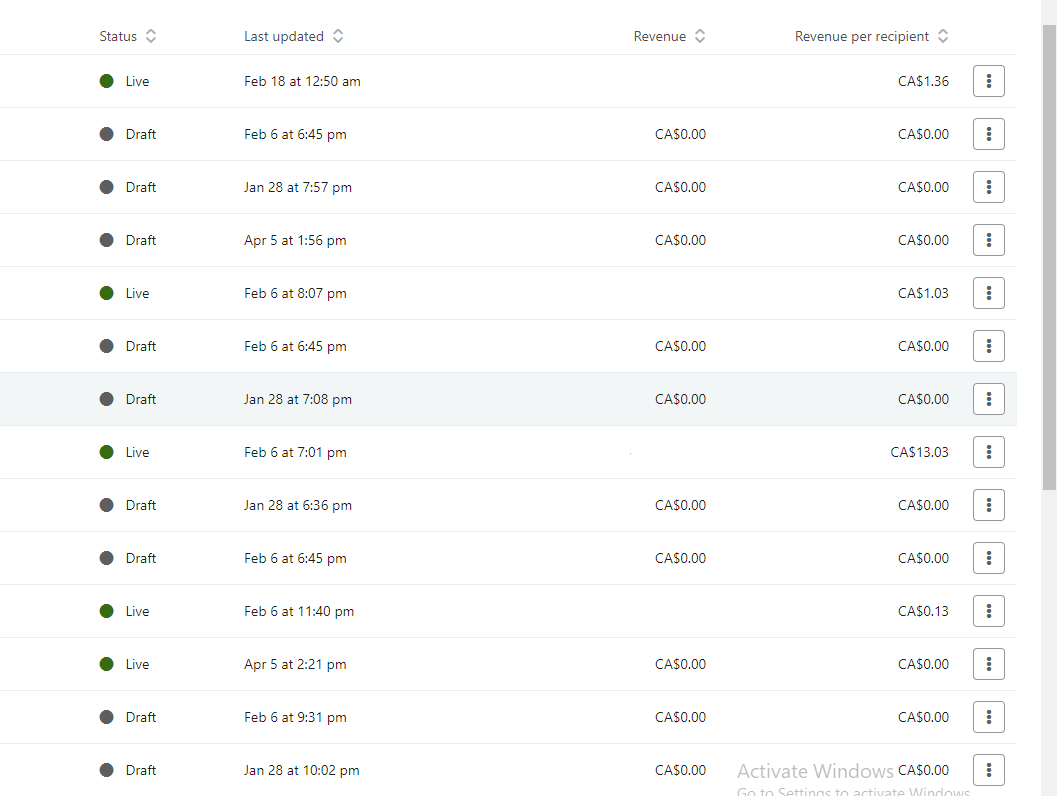1057x796 pixels.
Task: Click Live status in Apr 5 2:21 pm row
Action: pyautogui.click(x=125, y=665)
